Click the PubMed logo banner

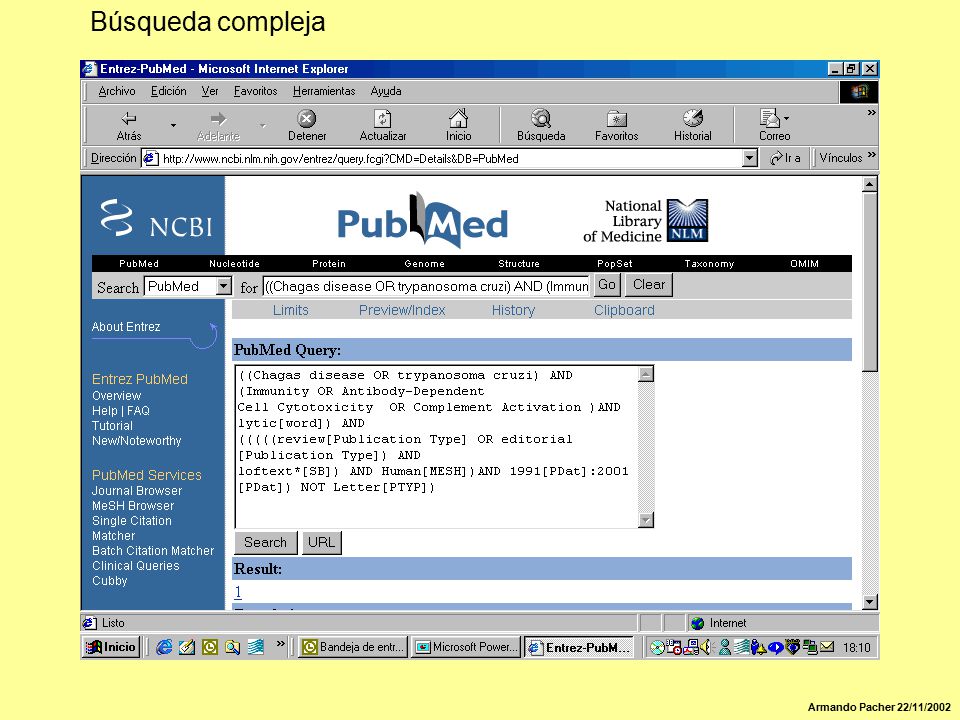click(422, 220)
